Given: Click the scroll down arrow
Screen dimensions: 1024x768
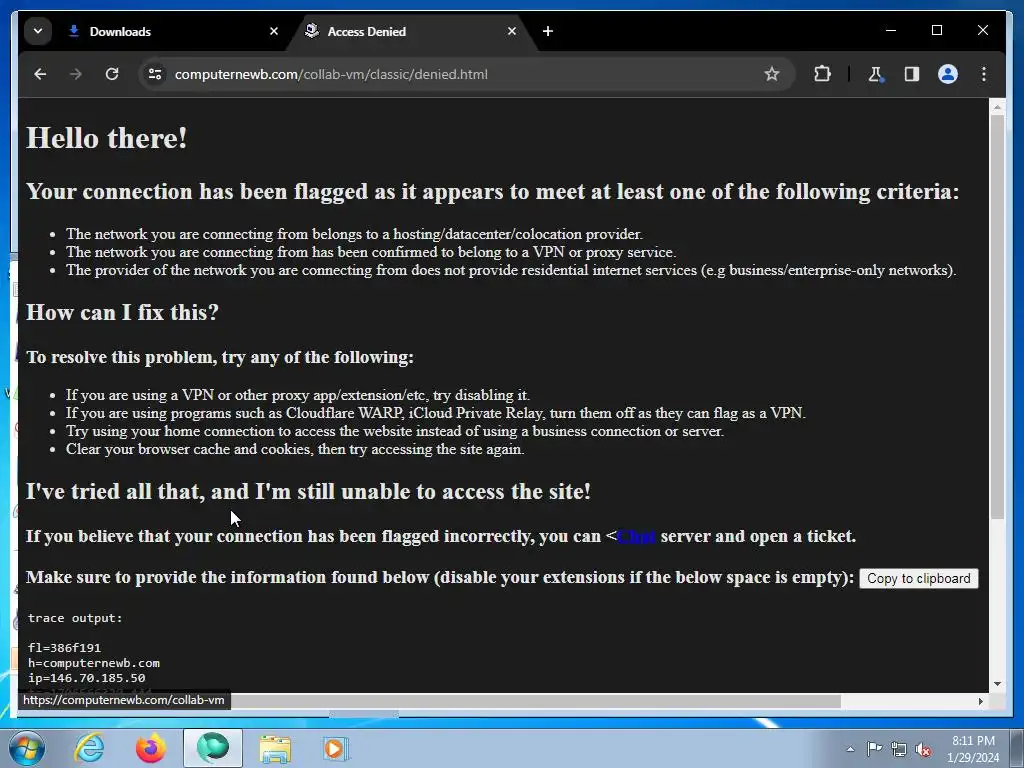Looking at the screenshot, I should (x=997, y=684).
